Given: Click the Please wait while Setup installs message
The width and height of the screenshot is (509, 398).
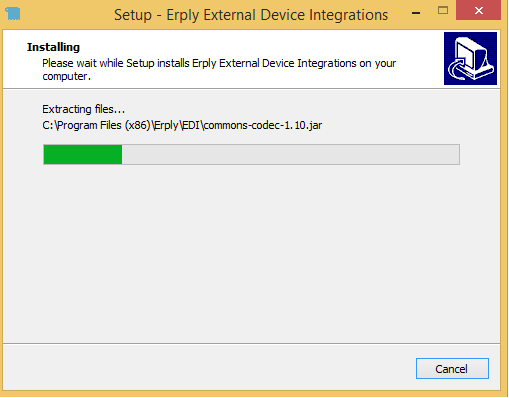Looking at the screenshot, I should coord(219,63).
